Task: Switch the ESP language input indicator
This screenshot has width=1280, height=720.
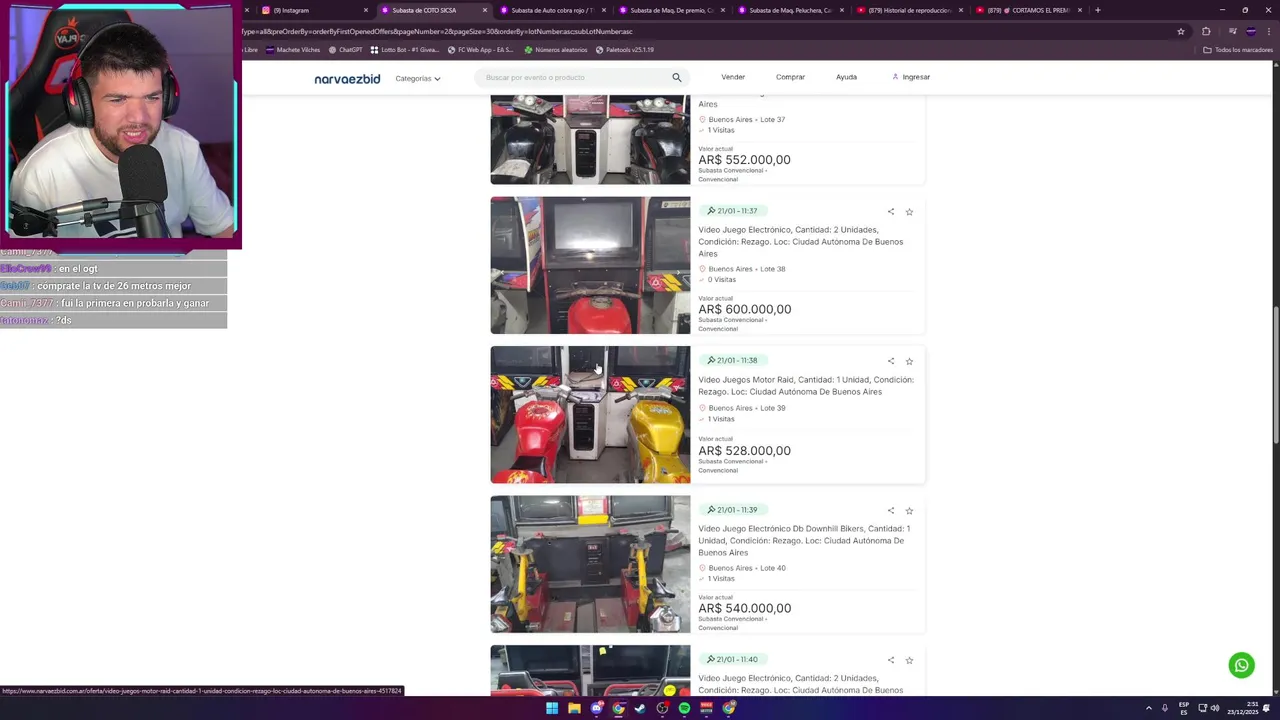Action: pos(1184,708)
